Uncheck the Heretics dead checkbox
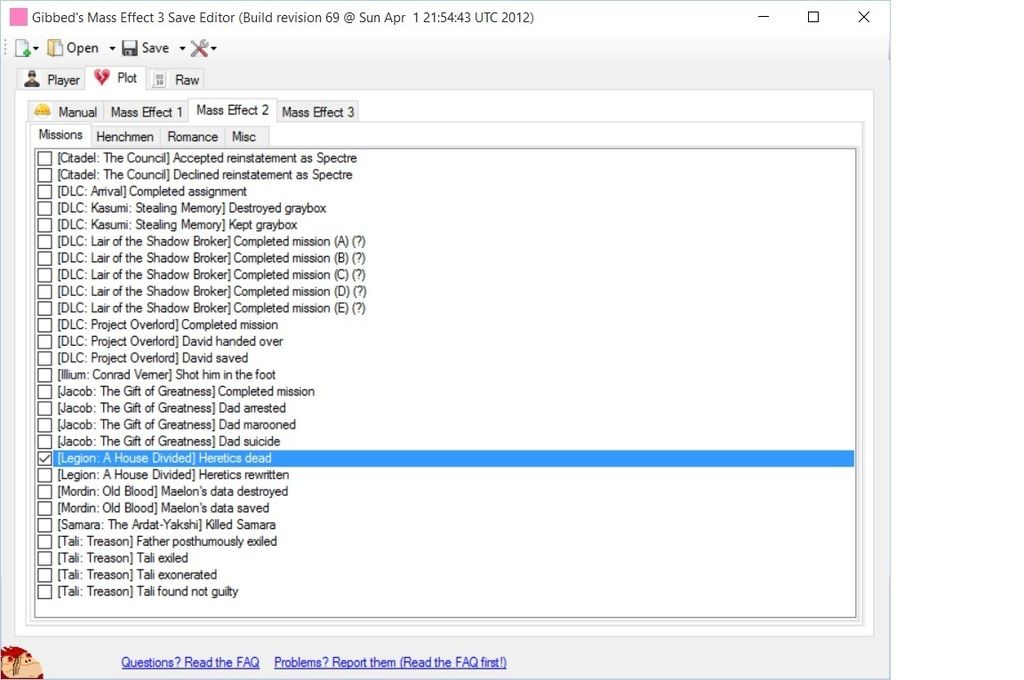The height and width of the screenshot is (680, 1024). [45, 458]
